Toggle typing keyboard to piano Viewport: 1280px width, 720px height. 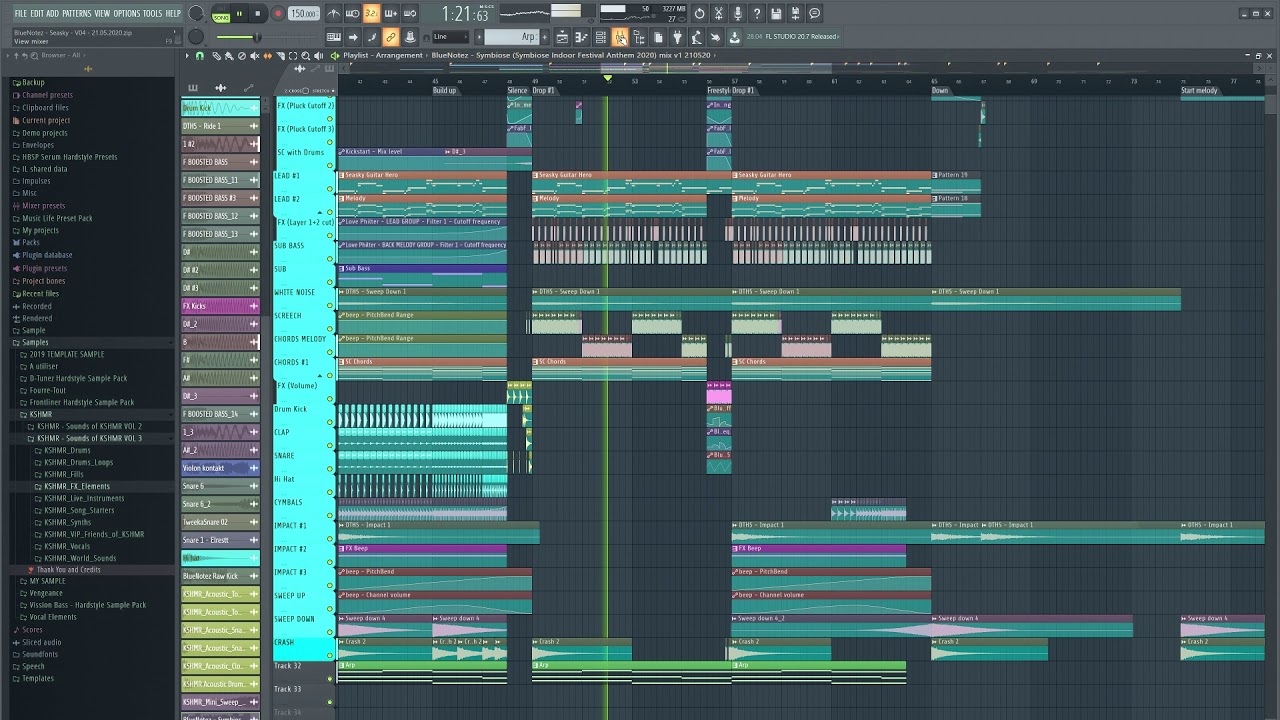[334, 37]
